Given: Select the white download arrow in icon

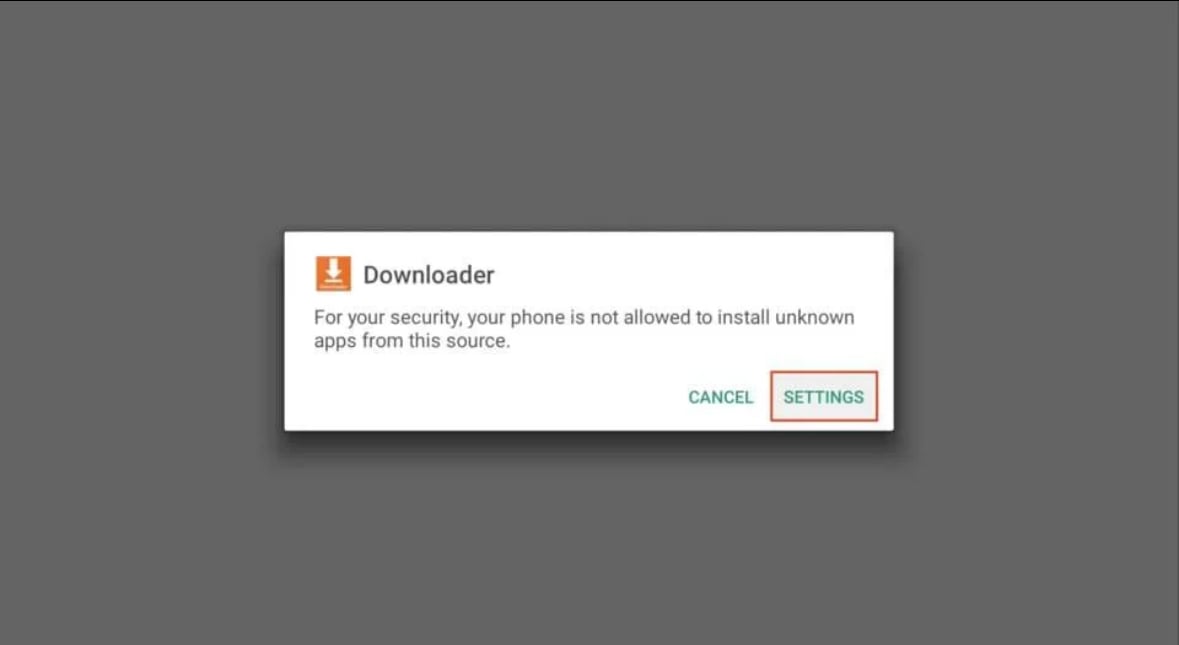Looking at the screenshot, I should [333, 271].
